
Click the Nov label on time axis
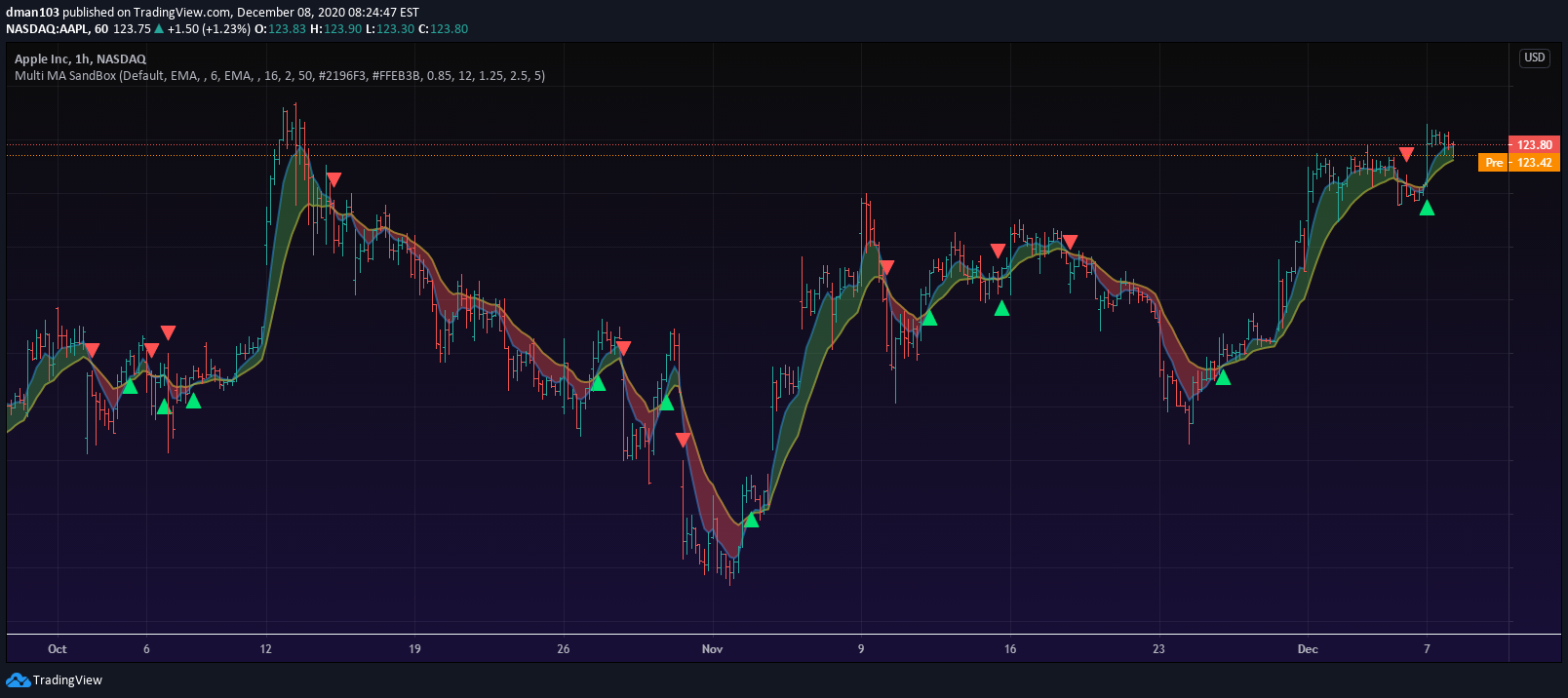(713, 649)
